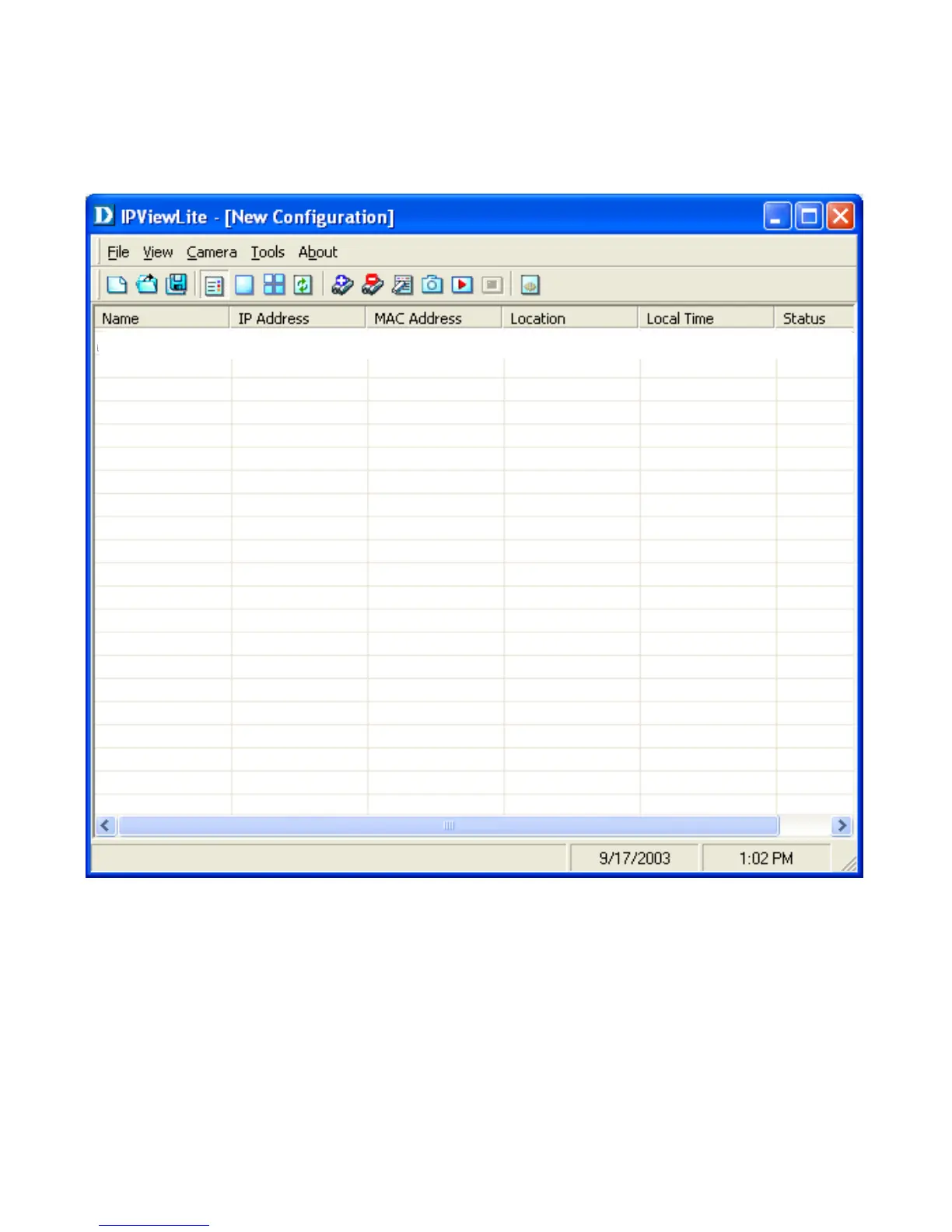Click the D-Link logo in title bar

click(104, 215)
